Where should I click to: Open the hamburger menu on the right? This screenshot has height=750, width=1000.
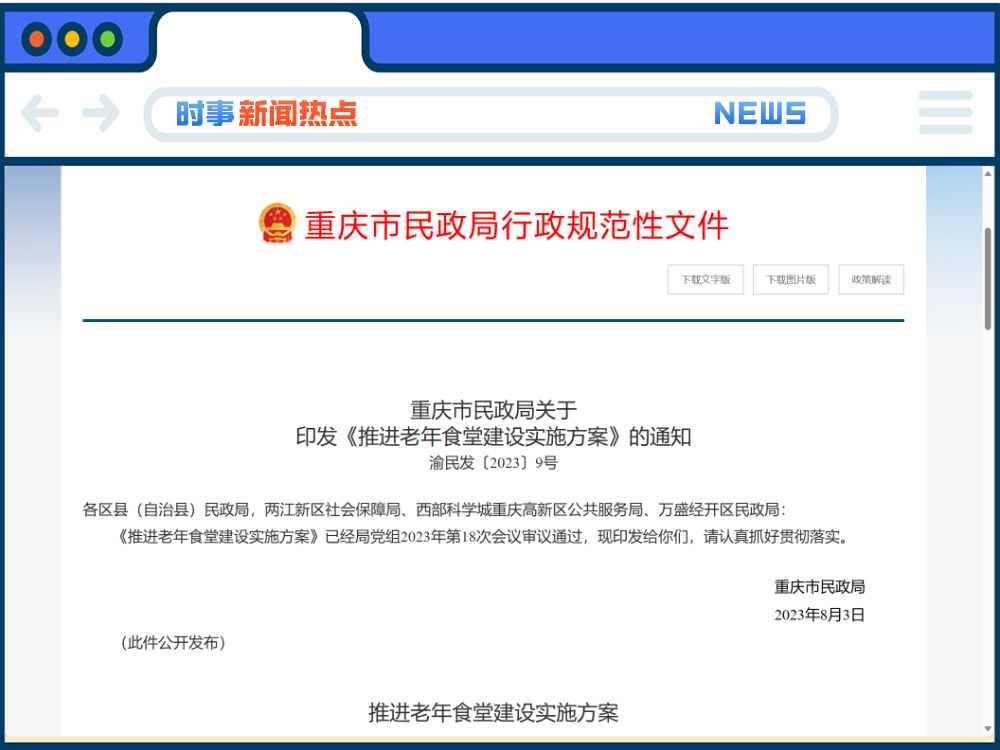point(944,113)
